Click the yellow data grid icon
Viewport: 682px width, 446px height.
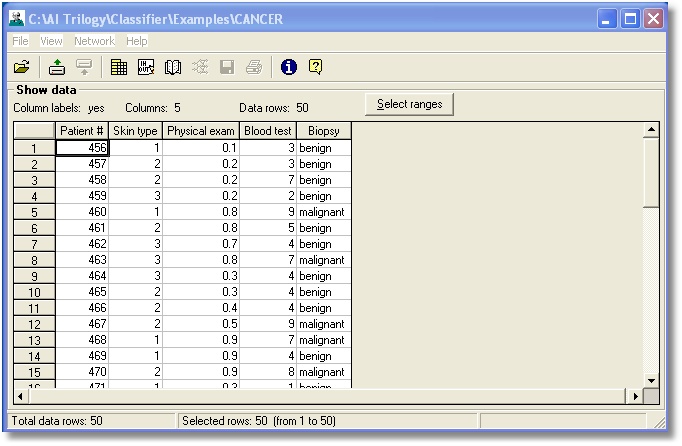pyautogui.click(x=119, y=67)
